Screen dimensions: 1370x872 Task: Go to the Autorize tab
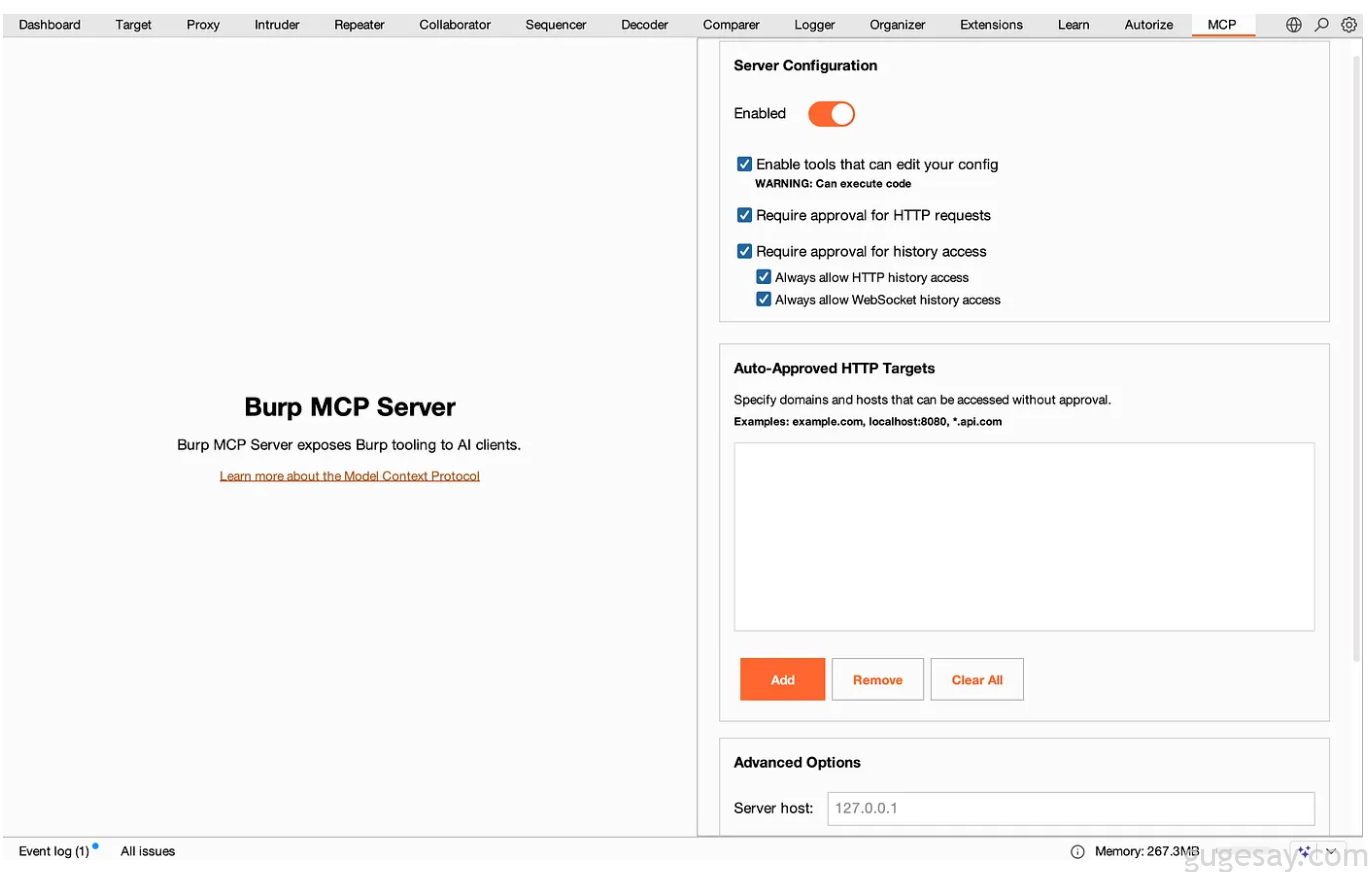click(x=1149, y=25)
